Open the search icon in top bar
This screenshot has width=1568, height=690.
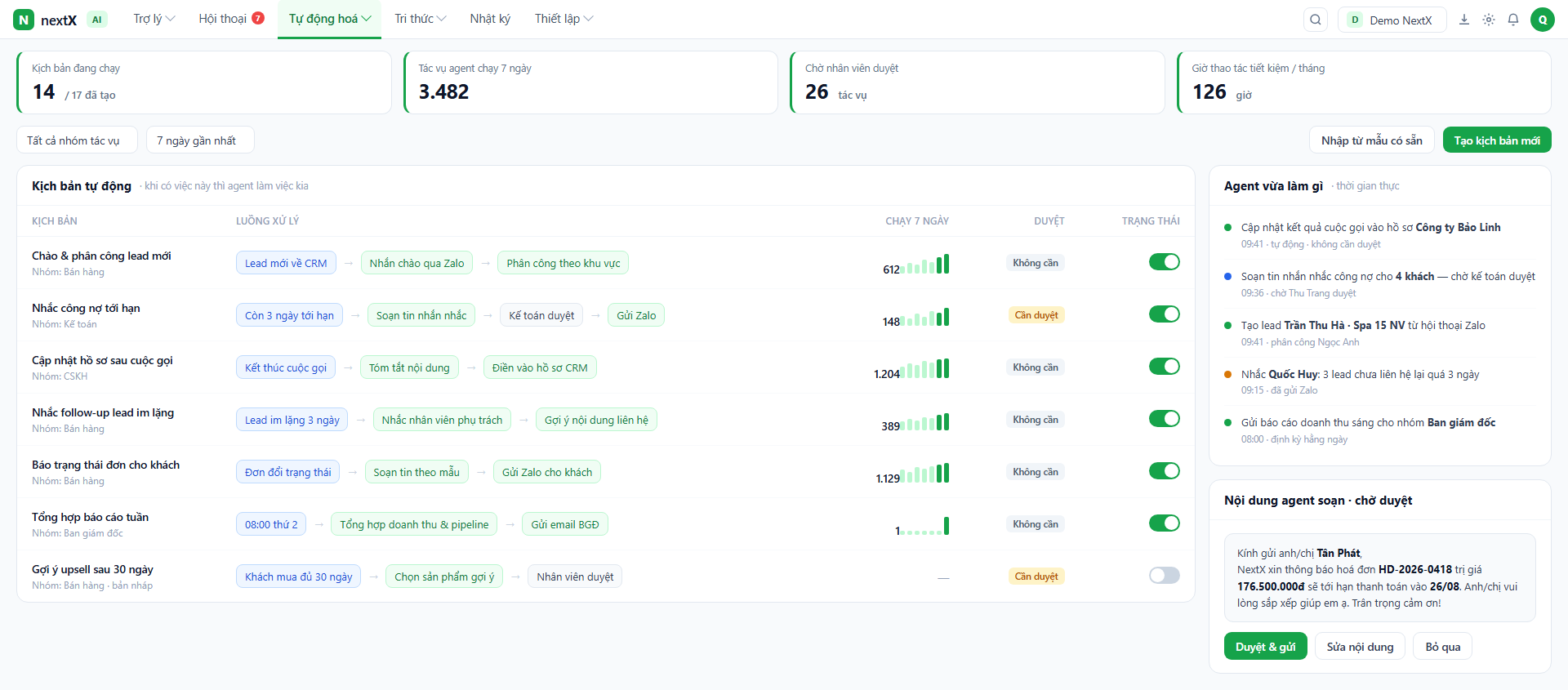[1316, 20]
